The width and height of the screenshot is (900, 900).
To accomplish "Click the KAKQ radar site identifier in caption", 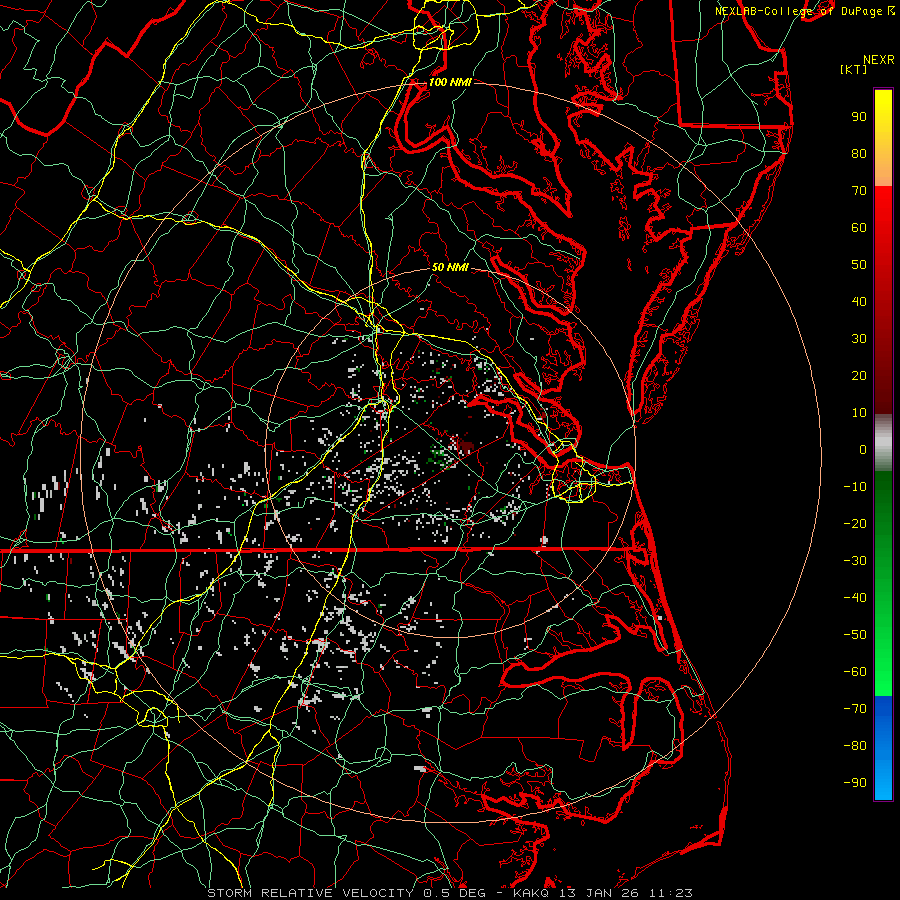I will click(x=532, y=893).
